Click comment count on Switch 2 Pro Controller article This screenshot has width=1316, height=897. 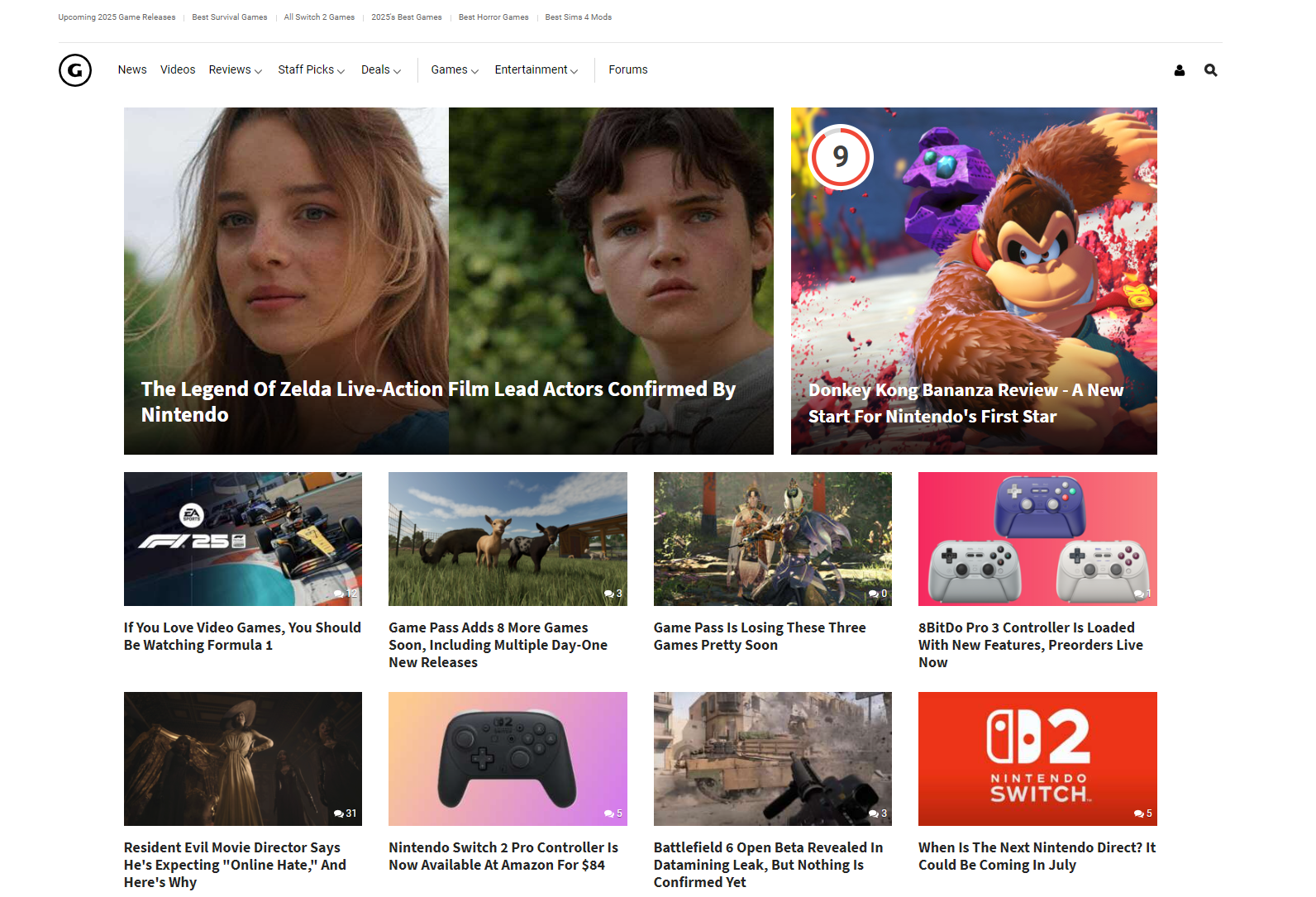click(x=613, y=814)
